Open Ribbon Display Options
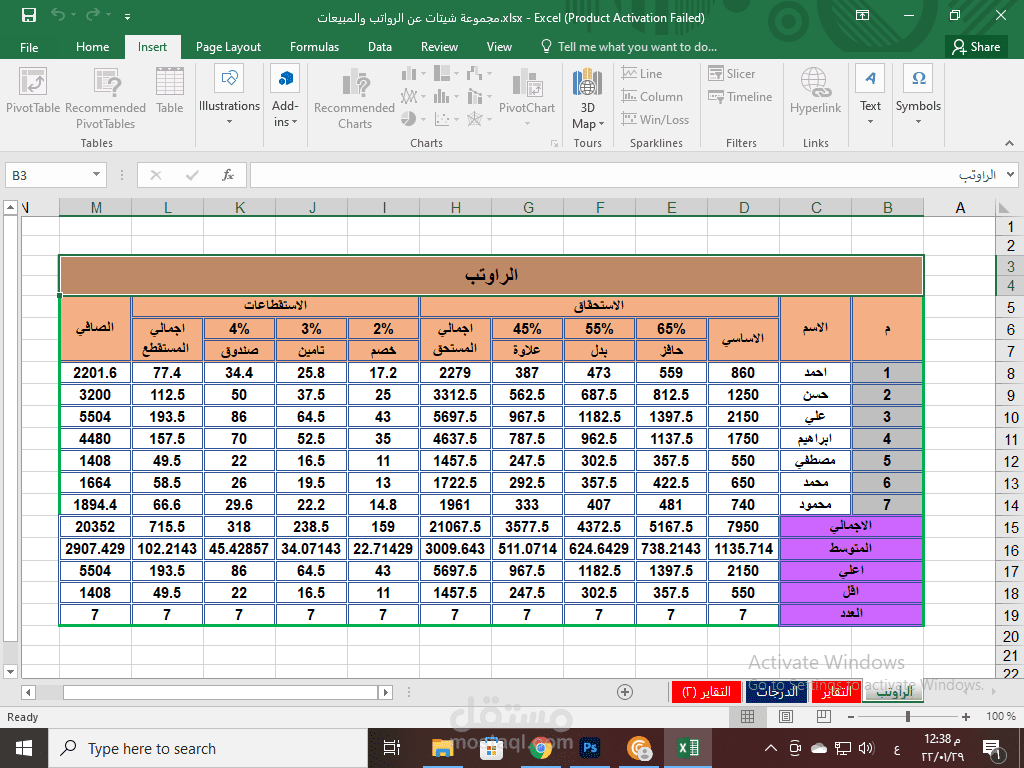1024x768 pixels. coord(863,15)
